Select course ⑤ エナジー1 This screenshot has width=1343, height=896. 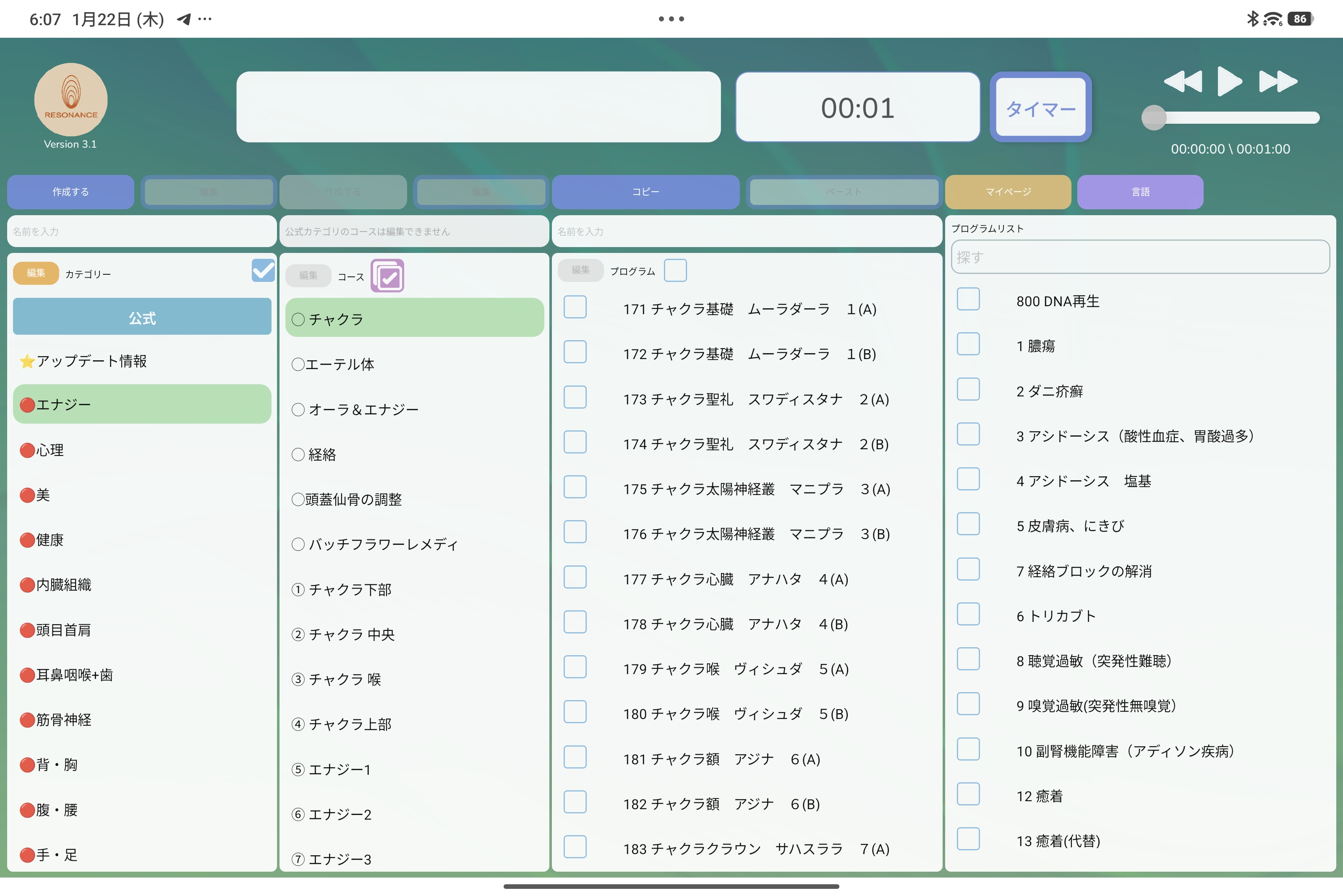click(415, 769)
